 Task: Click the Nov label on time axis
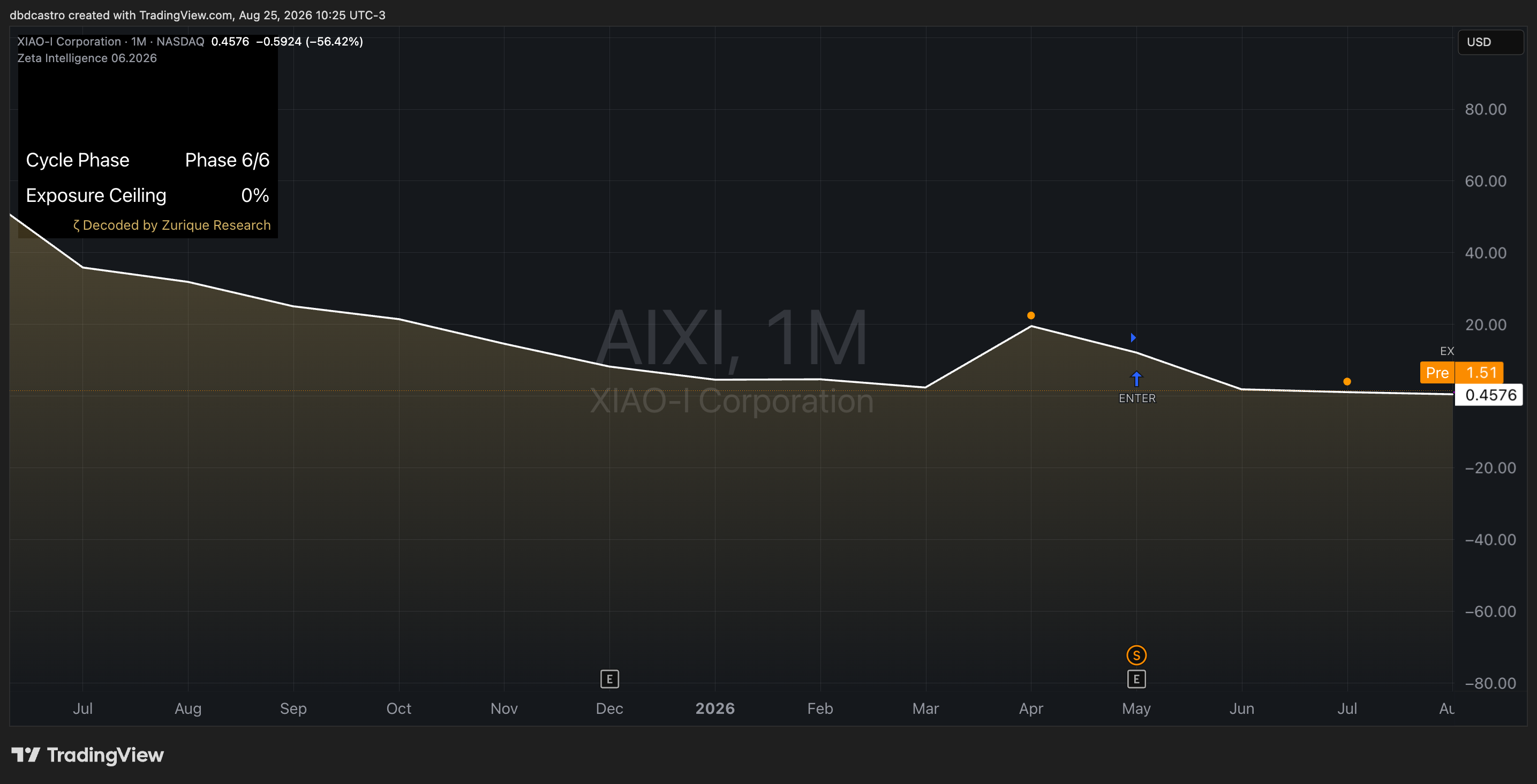point(503,708)
